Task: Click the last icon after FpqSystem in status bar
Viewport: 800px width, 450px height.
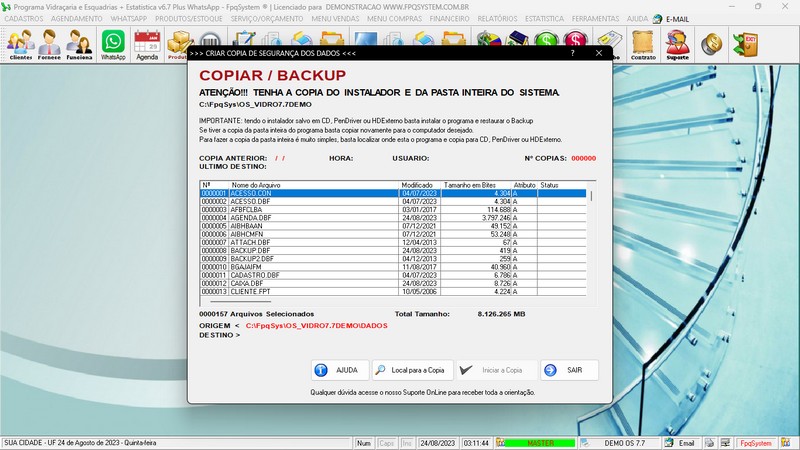Action: (x=786, y=443)
